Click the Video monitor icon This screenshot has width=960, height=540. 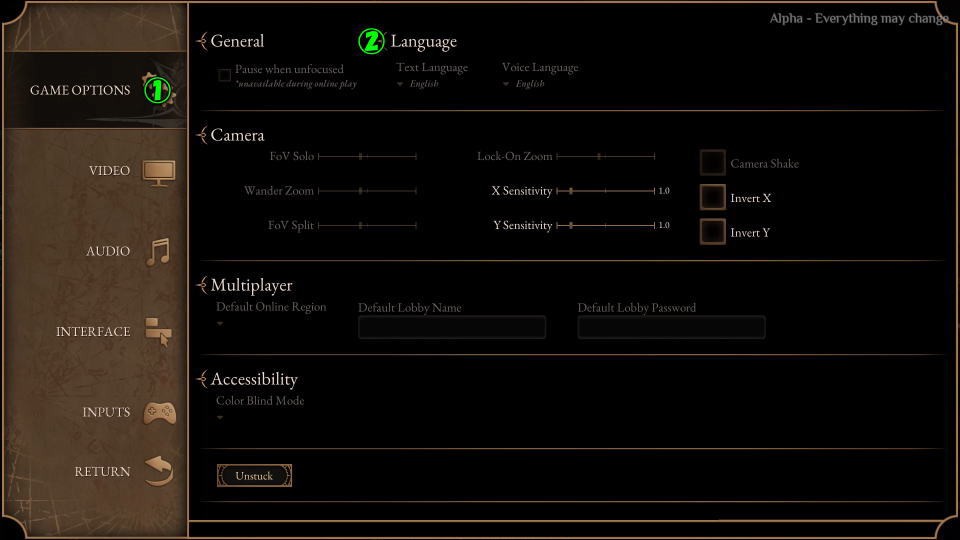(x=159, y=173)
